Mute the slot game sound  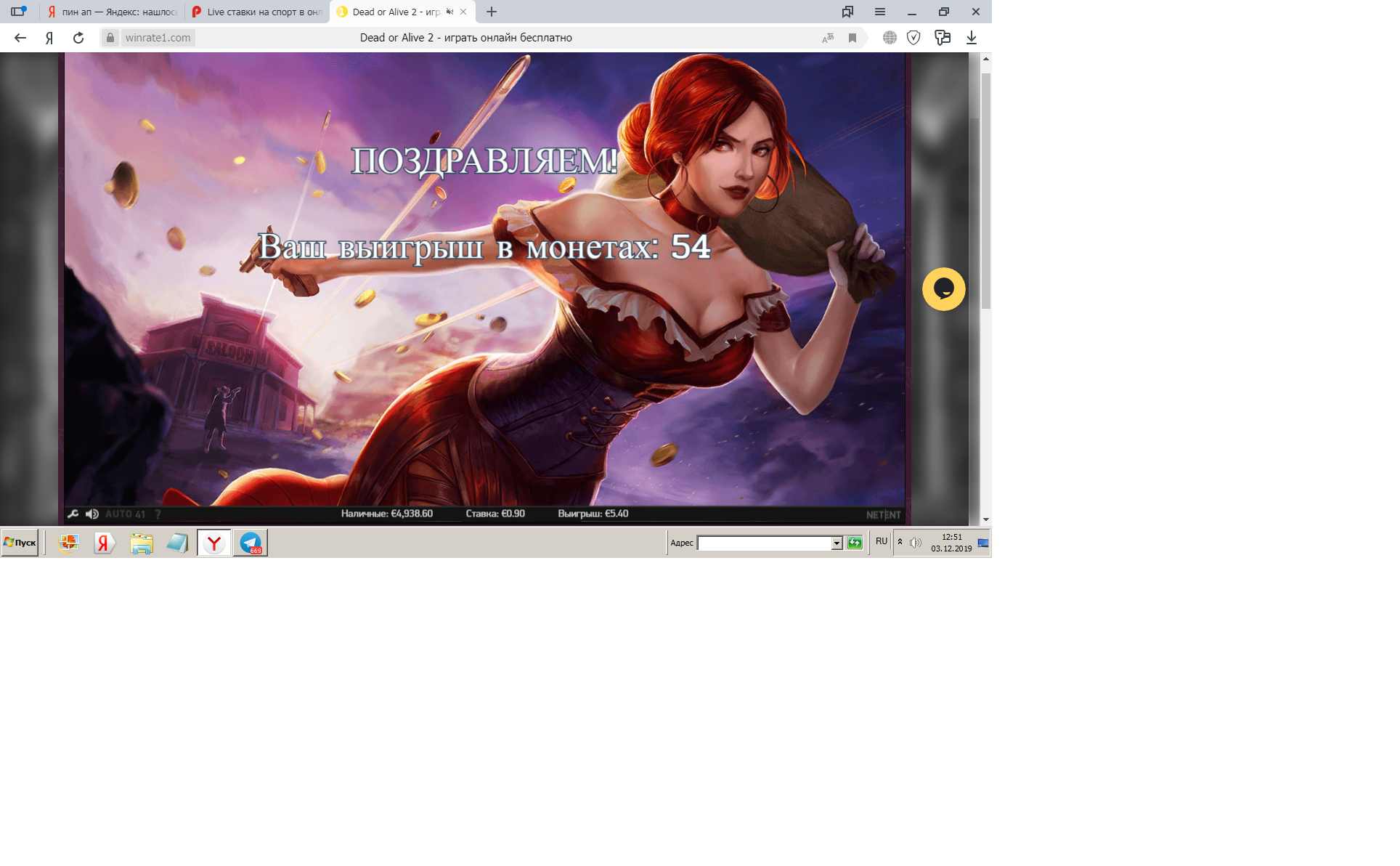click(x=92, y=514)
